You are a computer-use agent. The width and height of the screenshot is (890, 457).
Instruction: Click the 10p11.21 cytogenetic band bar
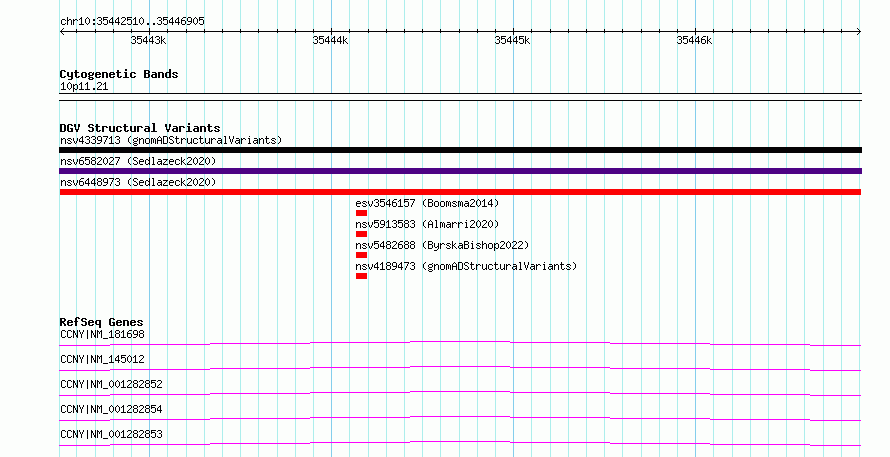coord(460,97)
